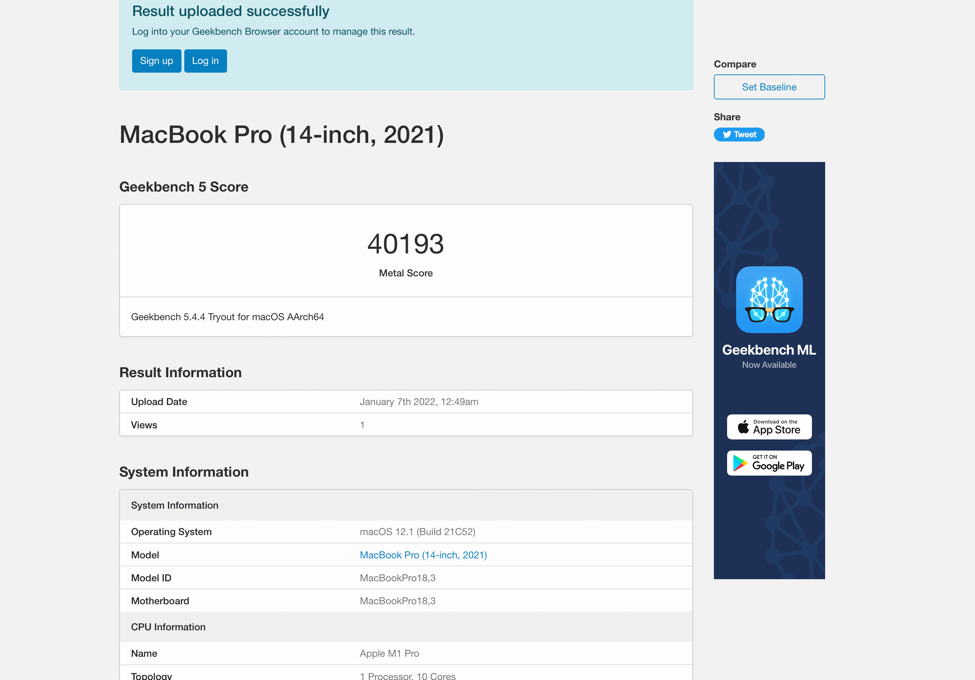Image resolution: width=975 pixels, height=680 pixels.
Task: Click the upload date January 7th 2022 value
Action: point(419,402)
